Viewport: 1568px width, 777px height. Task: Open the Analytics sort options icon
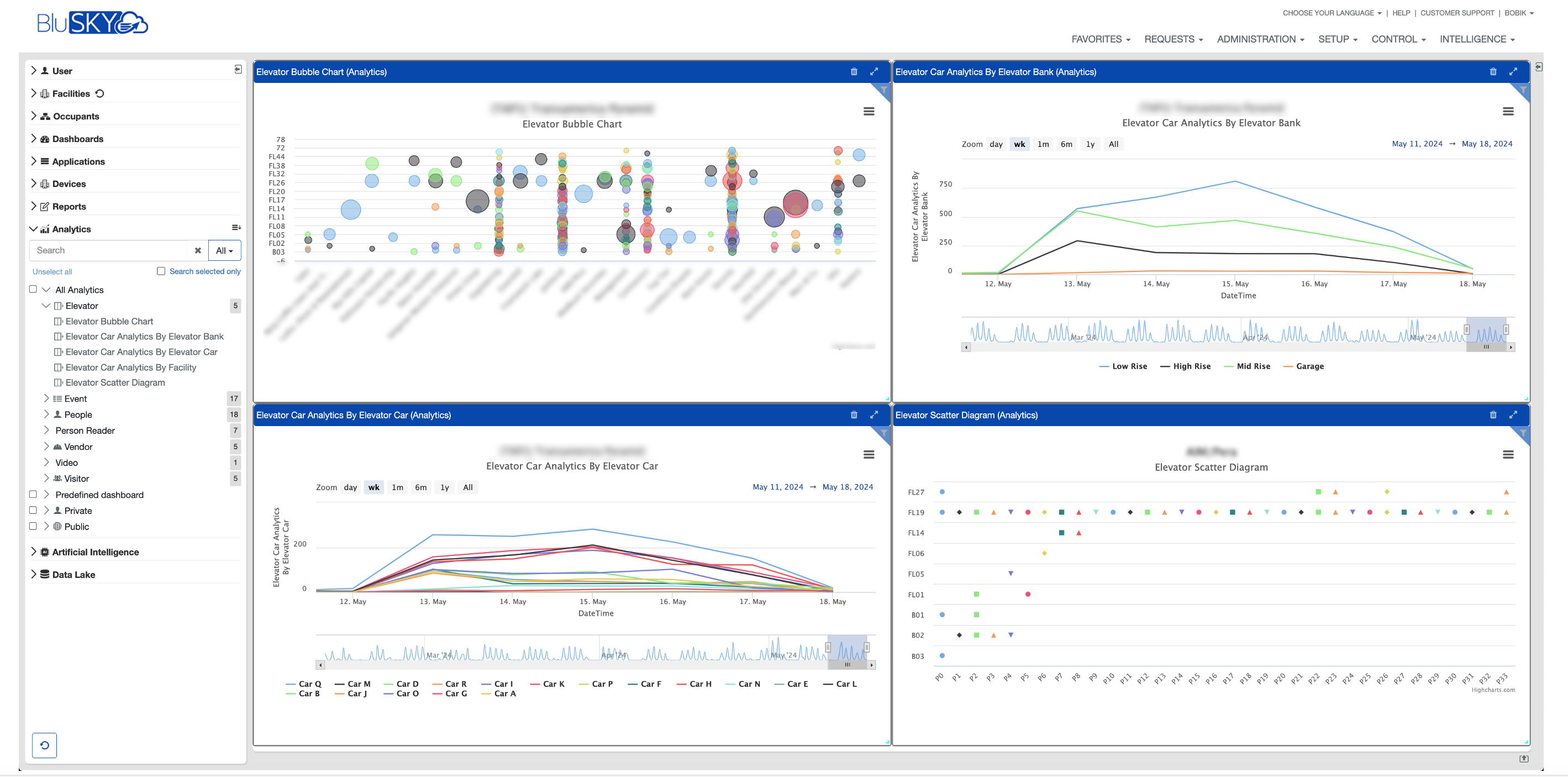pos(236,228)
